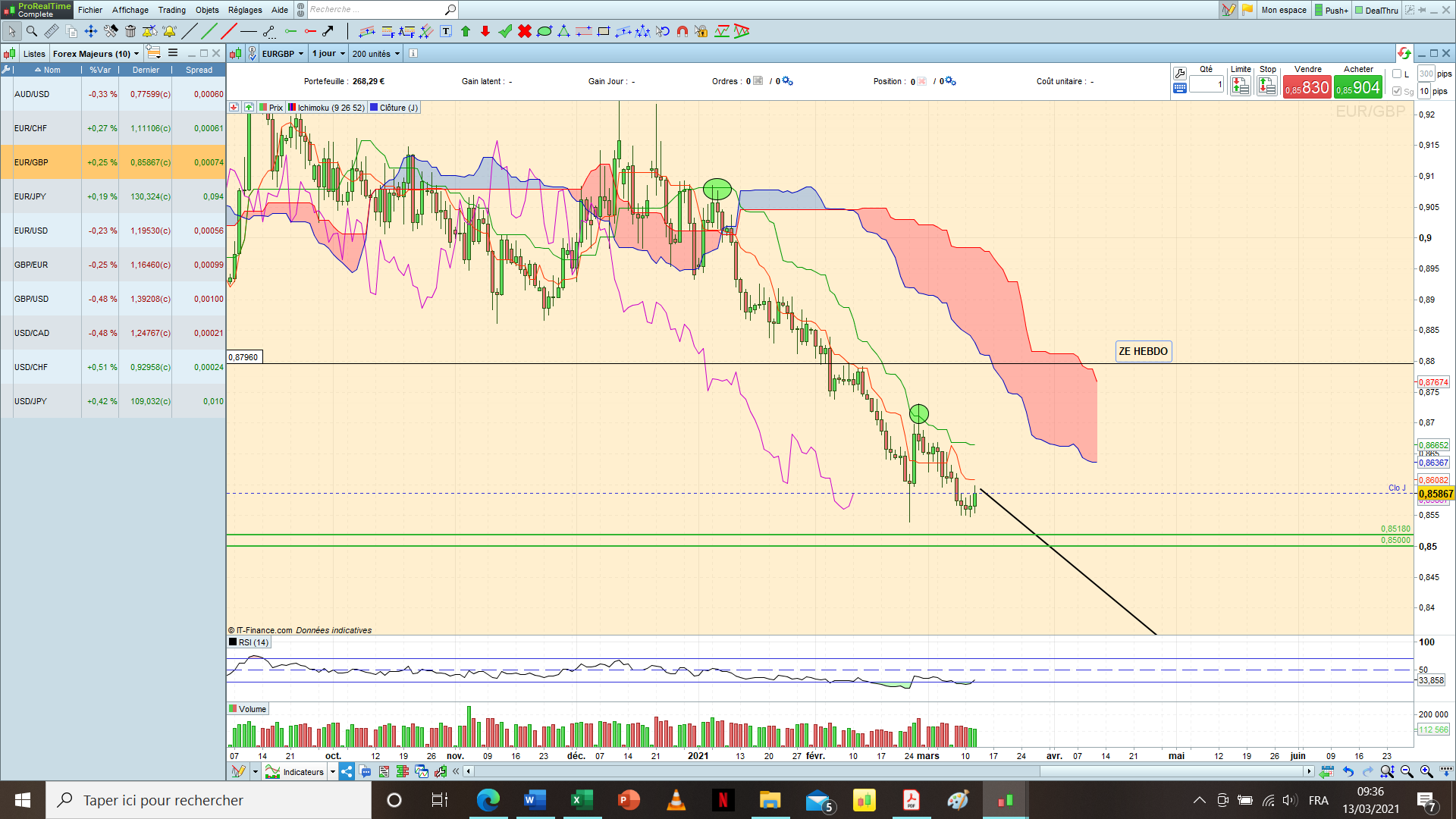Open the Réglages menu
Image resolution: width=1456 pixels, height=819 pixels.
[x=245, y=10]
